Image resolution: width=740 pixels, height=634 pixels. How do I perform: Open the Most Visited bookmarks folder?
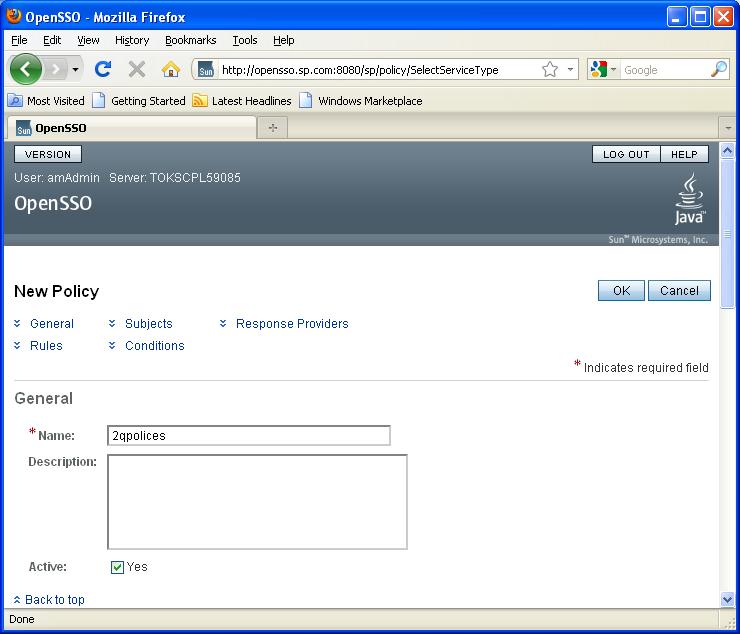pyautogui.click(x=46, y=101)
